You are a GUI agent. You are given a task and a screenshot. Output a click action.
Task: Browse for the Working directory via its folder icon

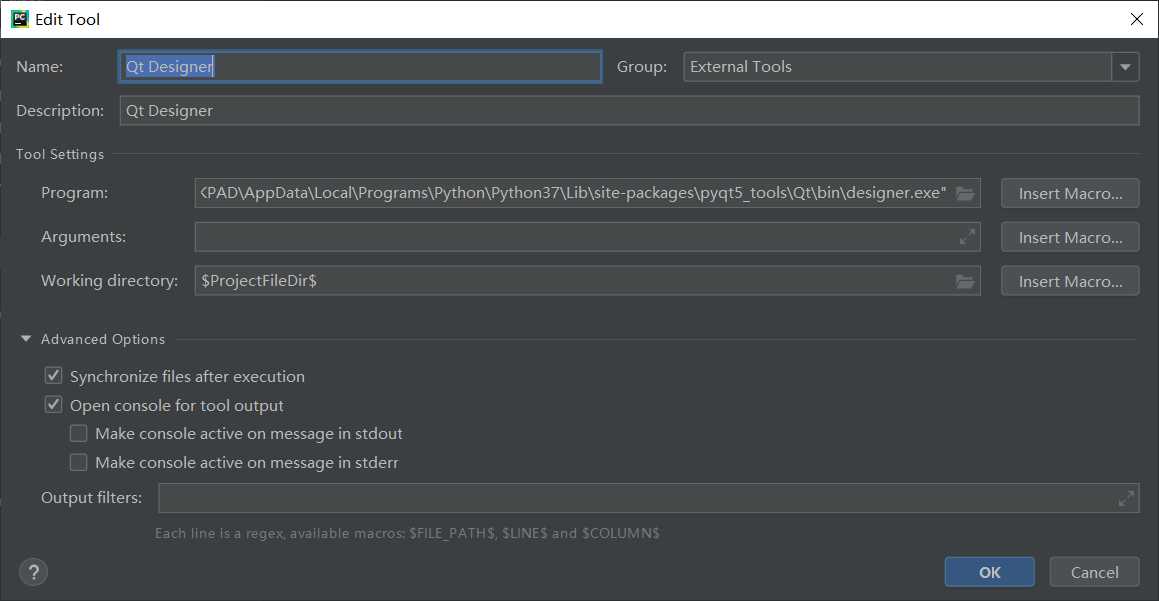(965, 282)
